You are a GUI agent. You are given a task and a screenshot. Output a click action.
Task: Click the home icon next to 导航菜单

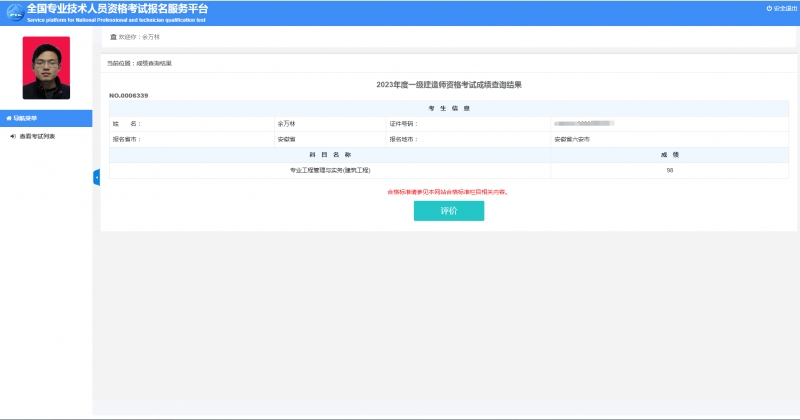[8, 118]
